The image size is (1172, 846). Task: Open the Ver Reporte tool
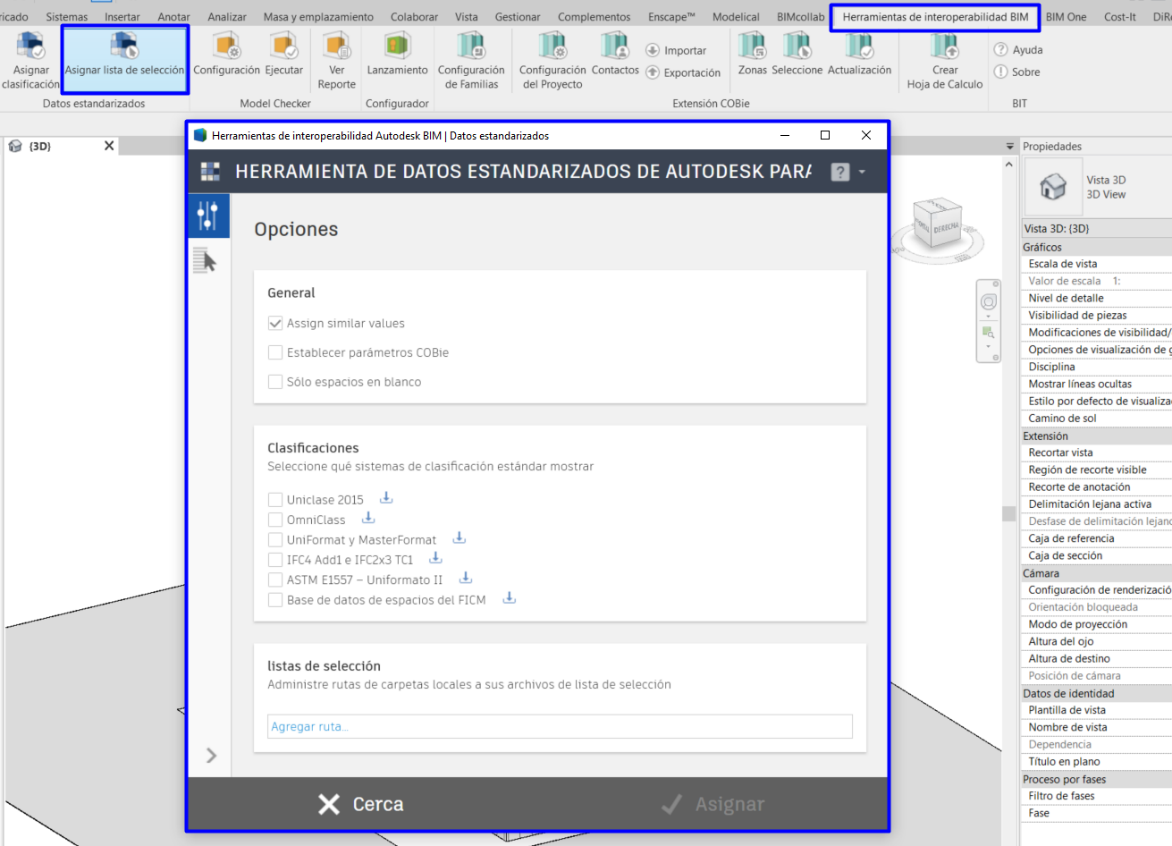click(336, 61)
